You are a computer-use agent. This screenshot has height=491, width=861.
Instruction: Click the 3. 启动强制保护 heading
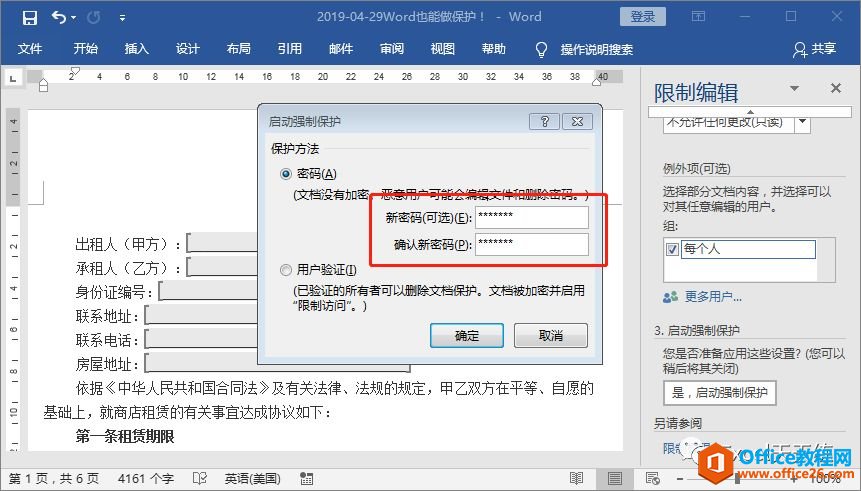697,331
